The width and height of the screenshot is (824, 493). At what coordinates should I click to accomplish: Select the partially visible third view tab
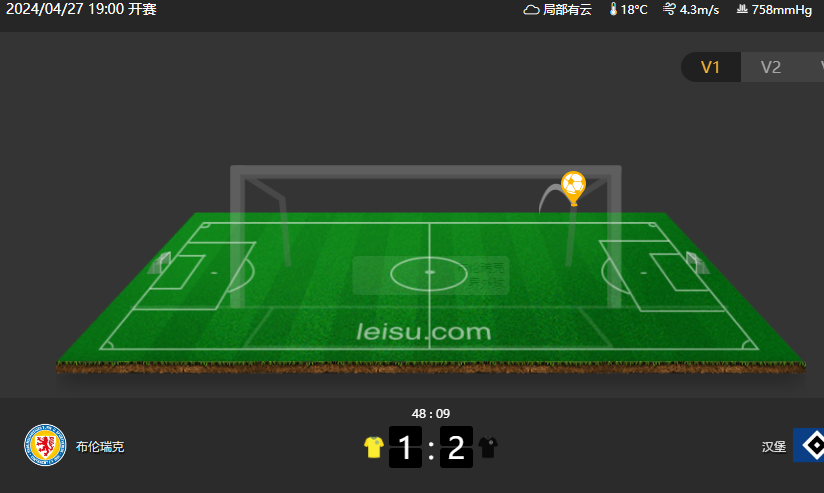tap(812, 67)
